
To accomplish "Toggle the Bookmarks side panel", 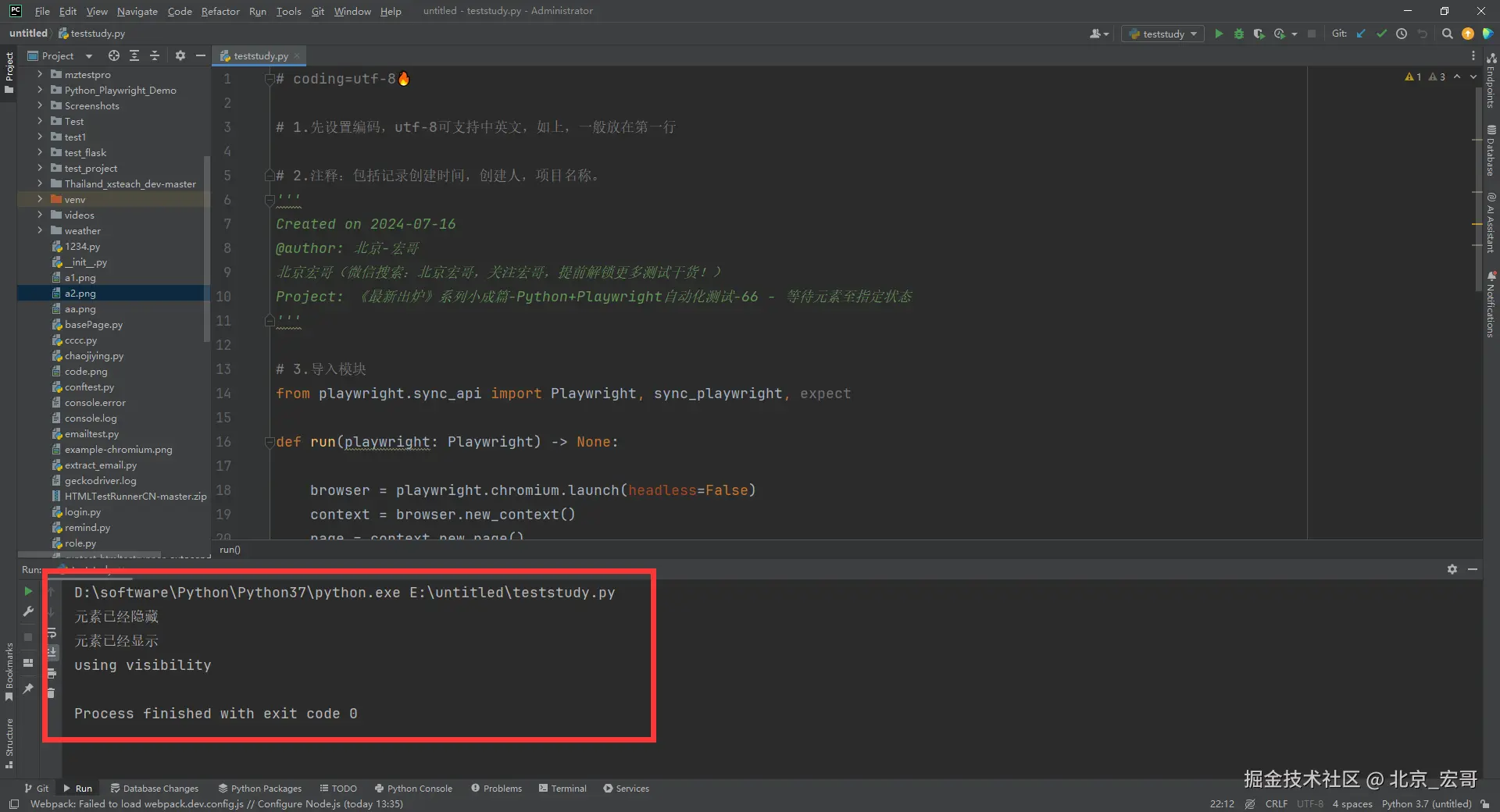I will 9,671.
